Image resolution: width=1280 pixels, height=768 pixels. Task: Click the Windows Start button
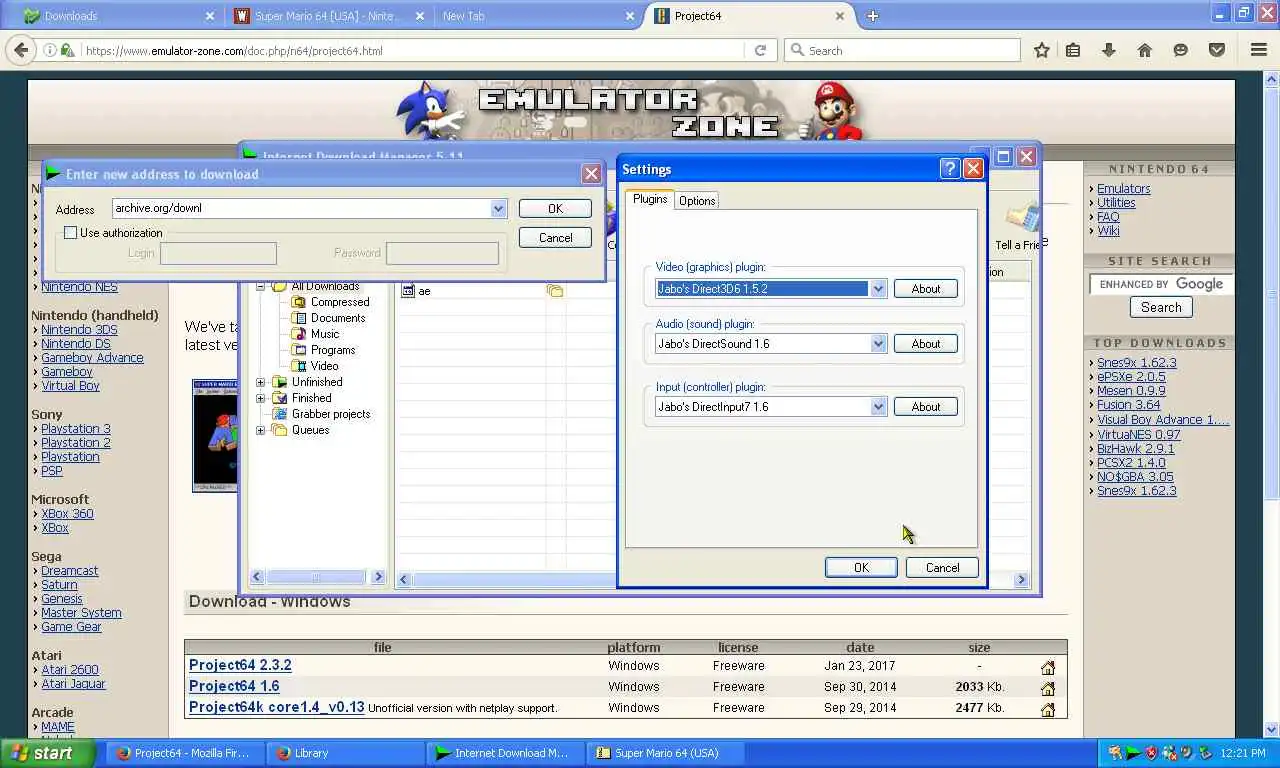47,753
